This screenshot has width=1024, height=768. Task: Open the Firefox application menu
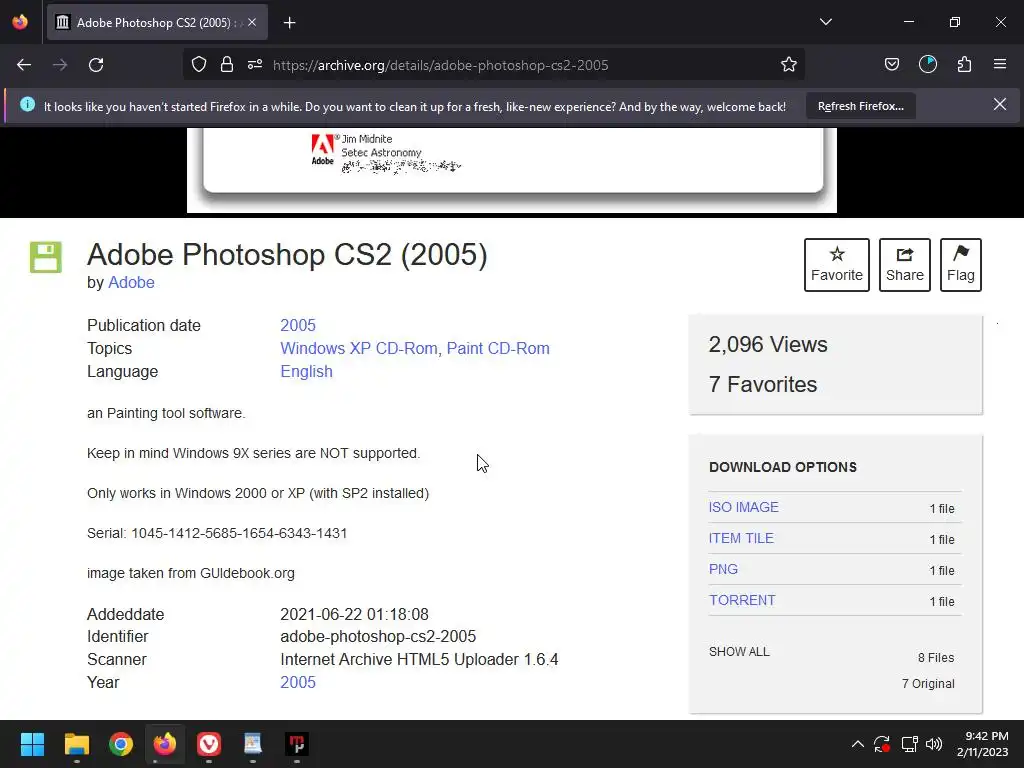[1000, 65]
